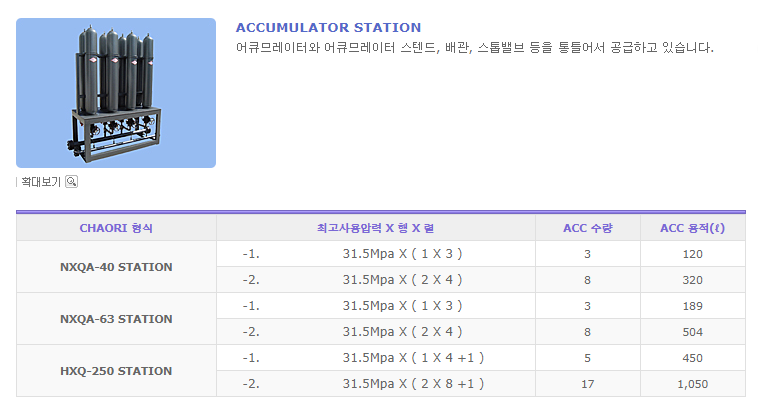Click the ACC volume value 189
The image size is (758, 412).
click(x=693, y=306)
